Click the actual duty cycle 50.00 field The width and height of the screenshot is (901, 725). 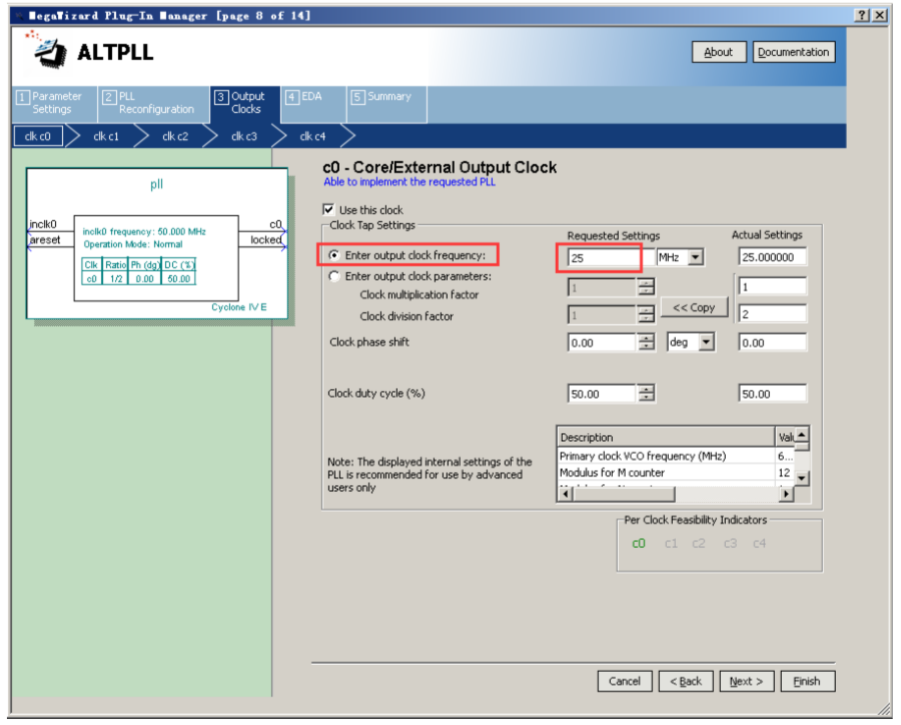[772, 394]
